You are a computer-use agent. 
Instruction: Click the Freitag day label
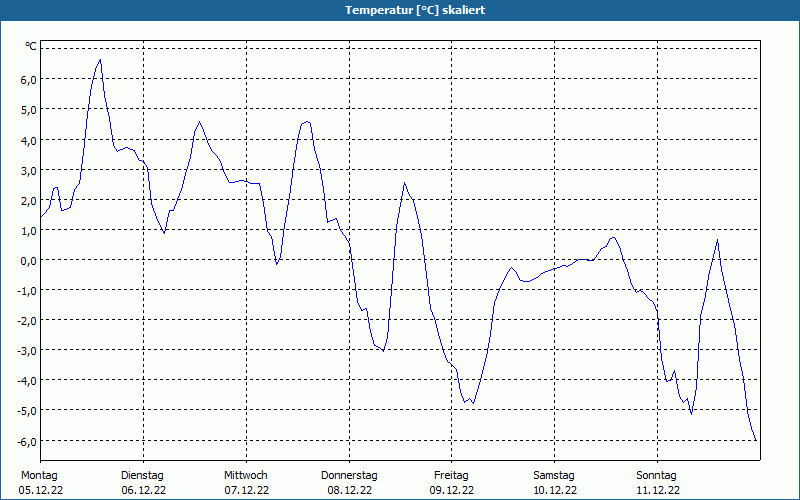click(452, 476)
